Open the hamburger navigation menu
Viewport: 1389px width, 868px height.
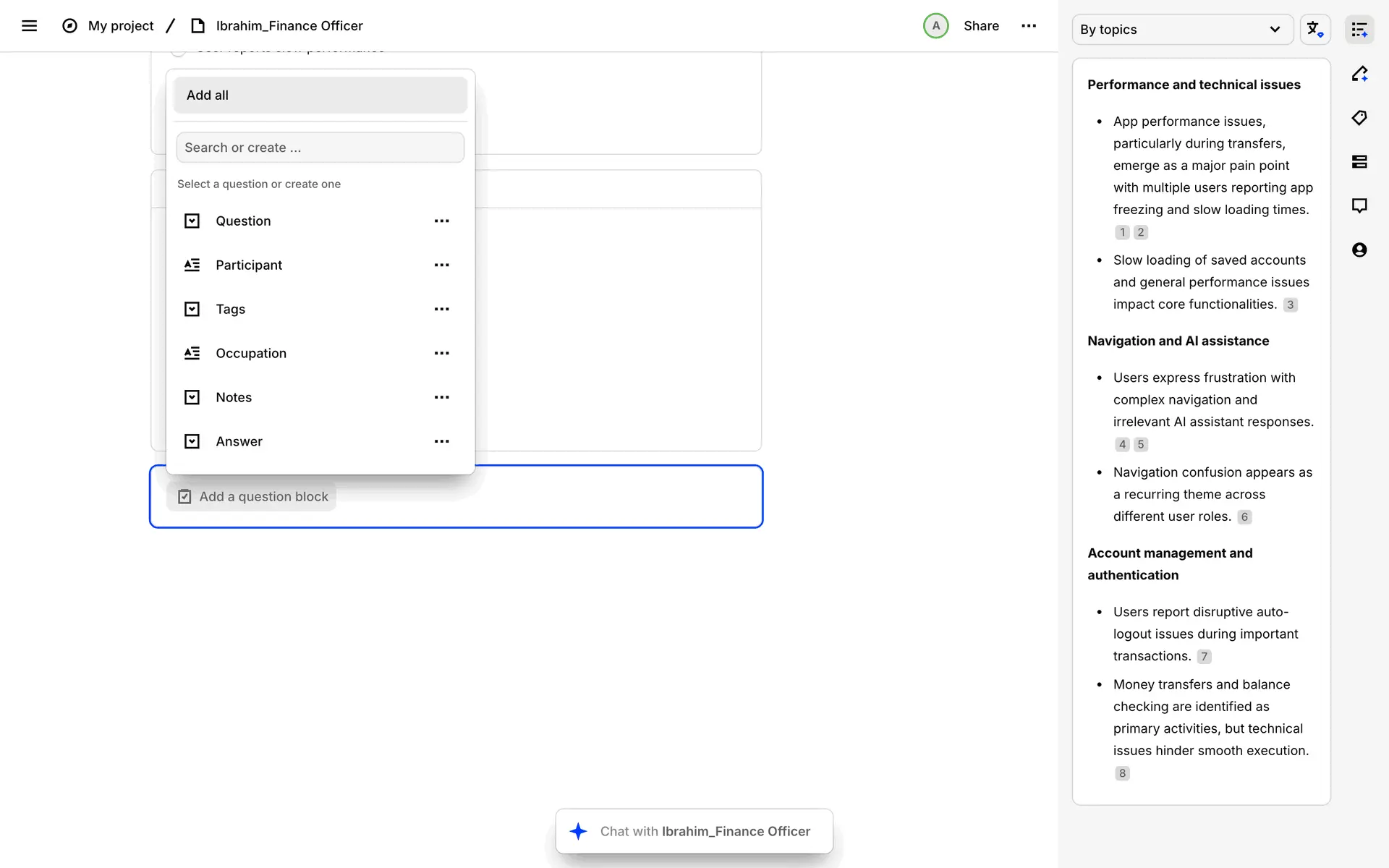pos(29,26)
